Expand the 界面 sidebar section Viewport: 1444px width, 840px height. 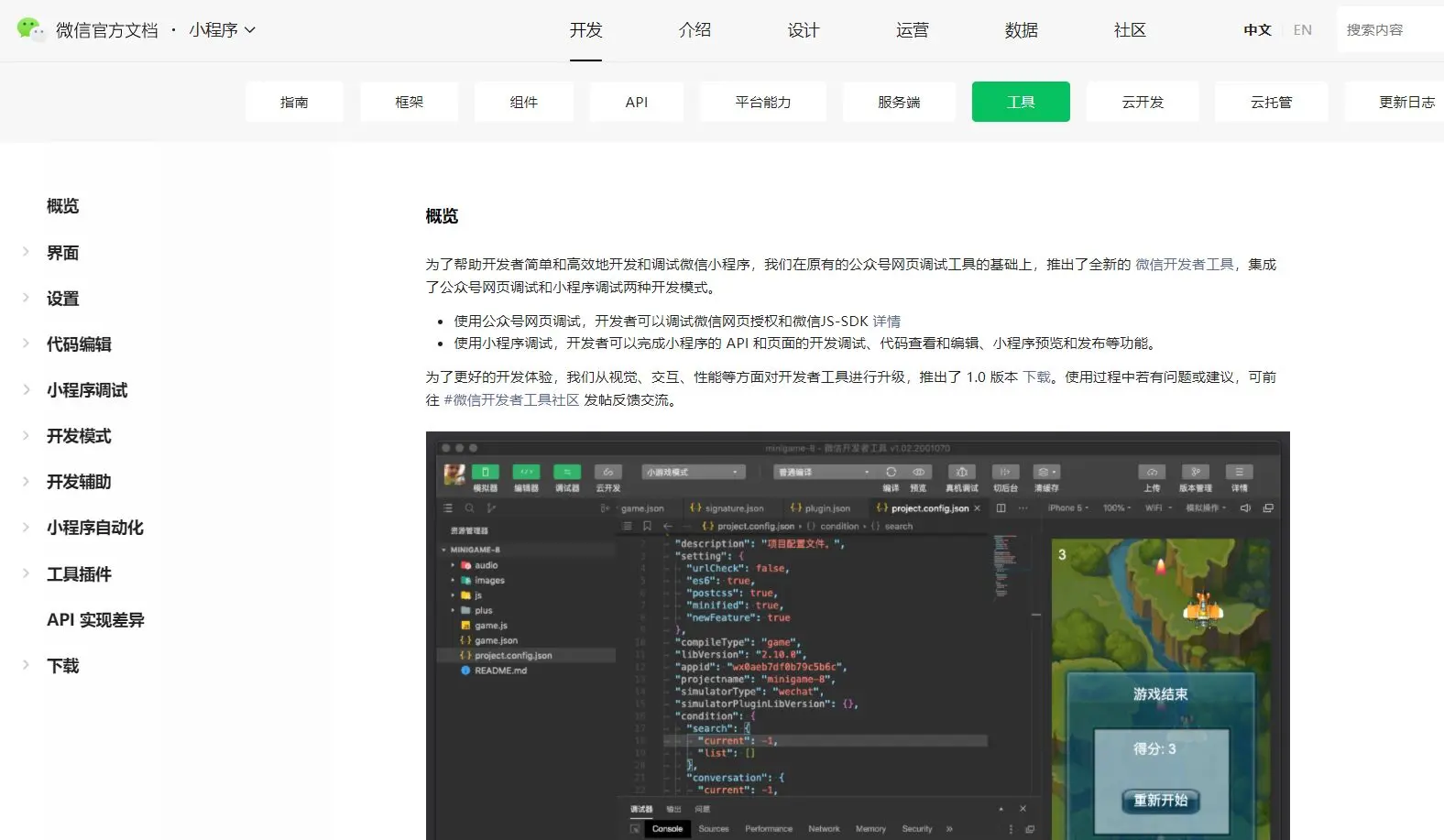(x=27, y=252)
